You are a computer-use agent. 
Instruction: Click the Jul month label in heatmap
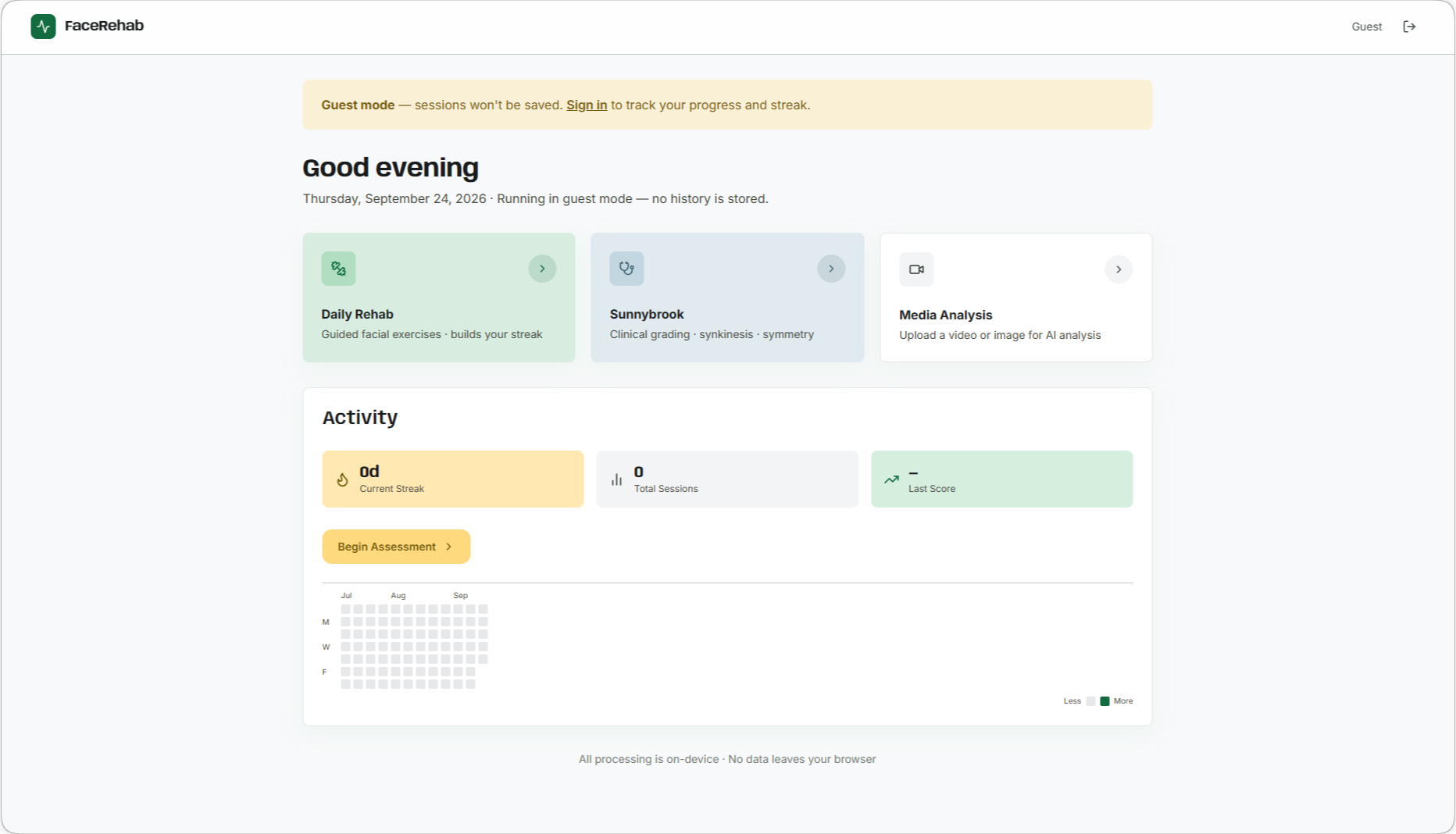pos(346,595)
